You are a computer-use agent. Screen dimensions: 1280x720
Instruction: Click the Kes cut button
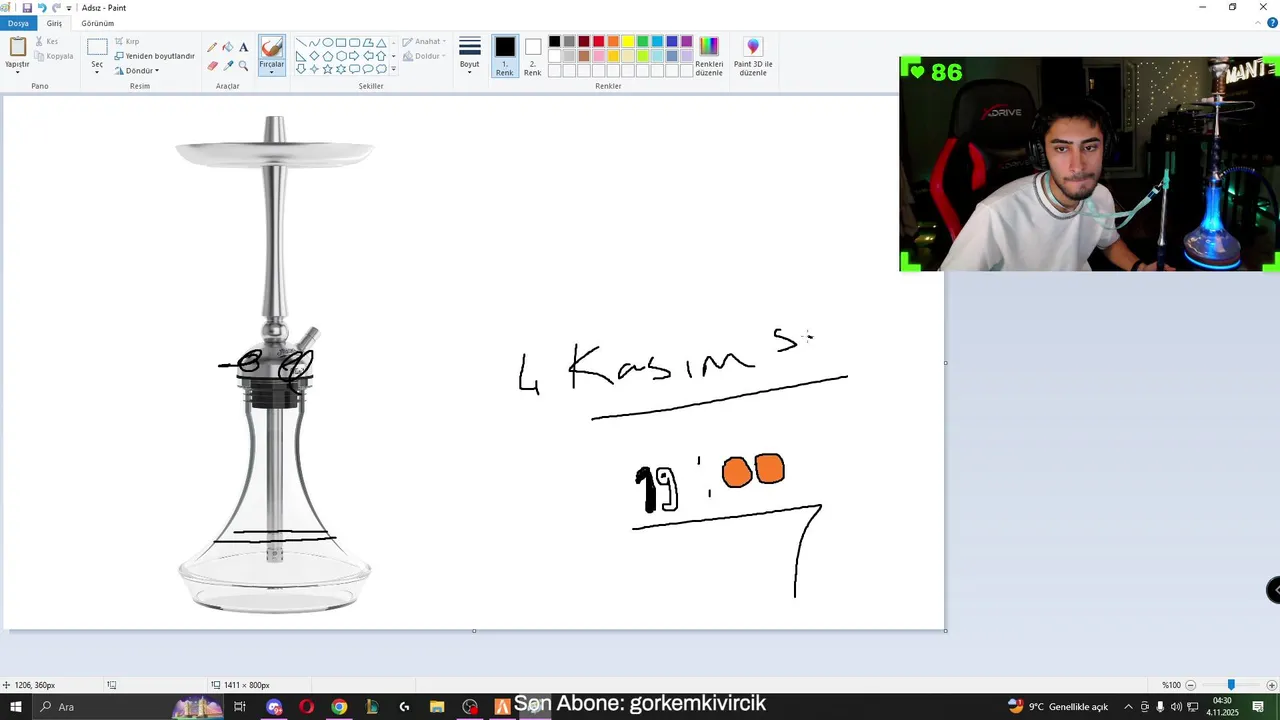[47, 42]
